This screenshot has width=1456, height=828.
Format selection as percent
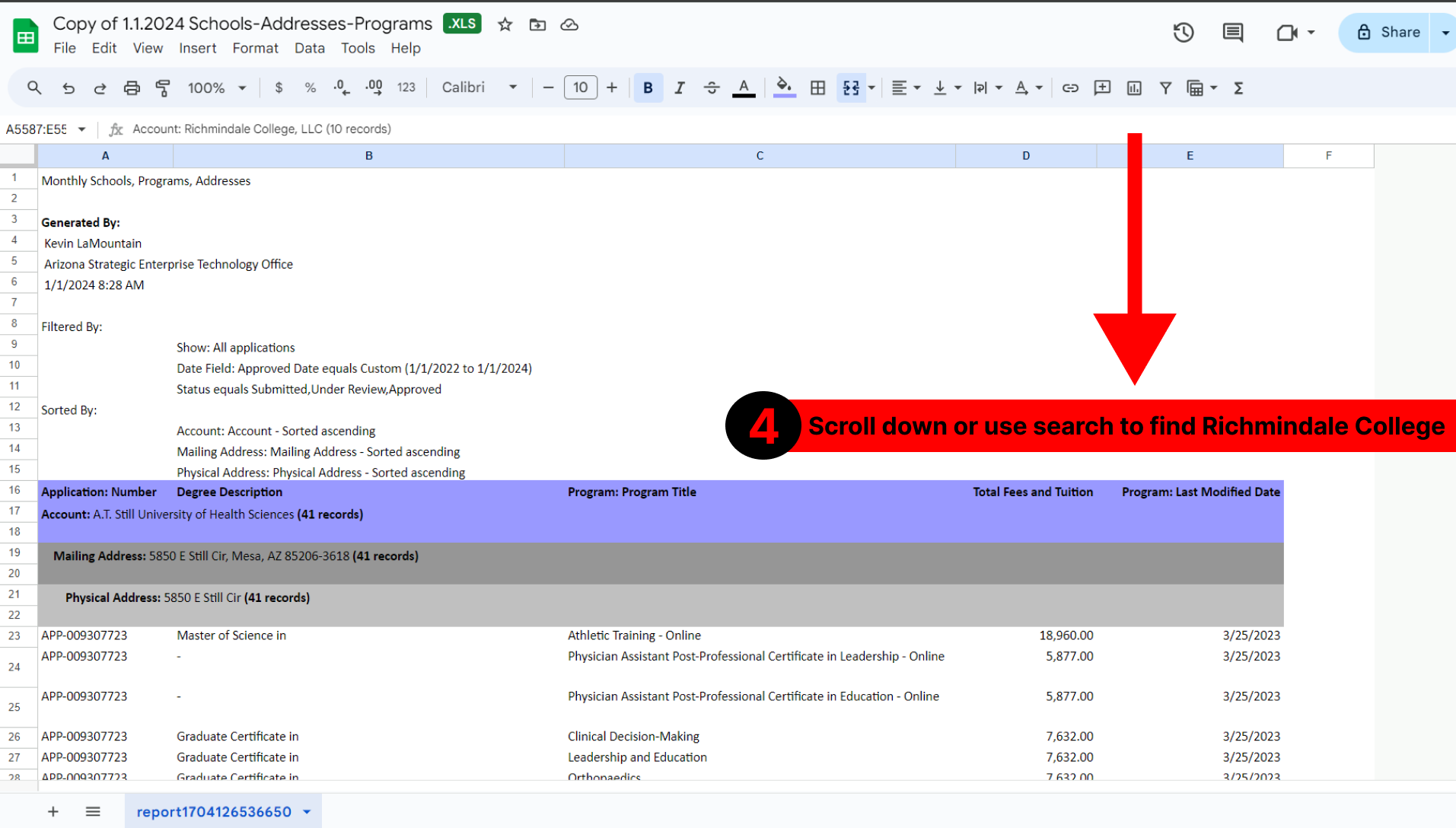(310, 88)
